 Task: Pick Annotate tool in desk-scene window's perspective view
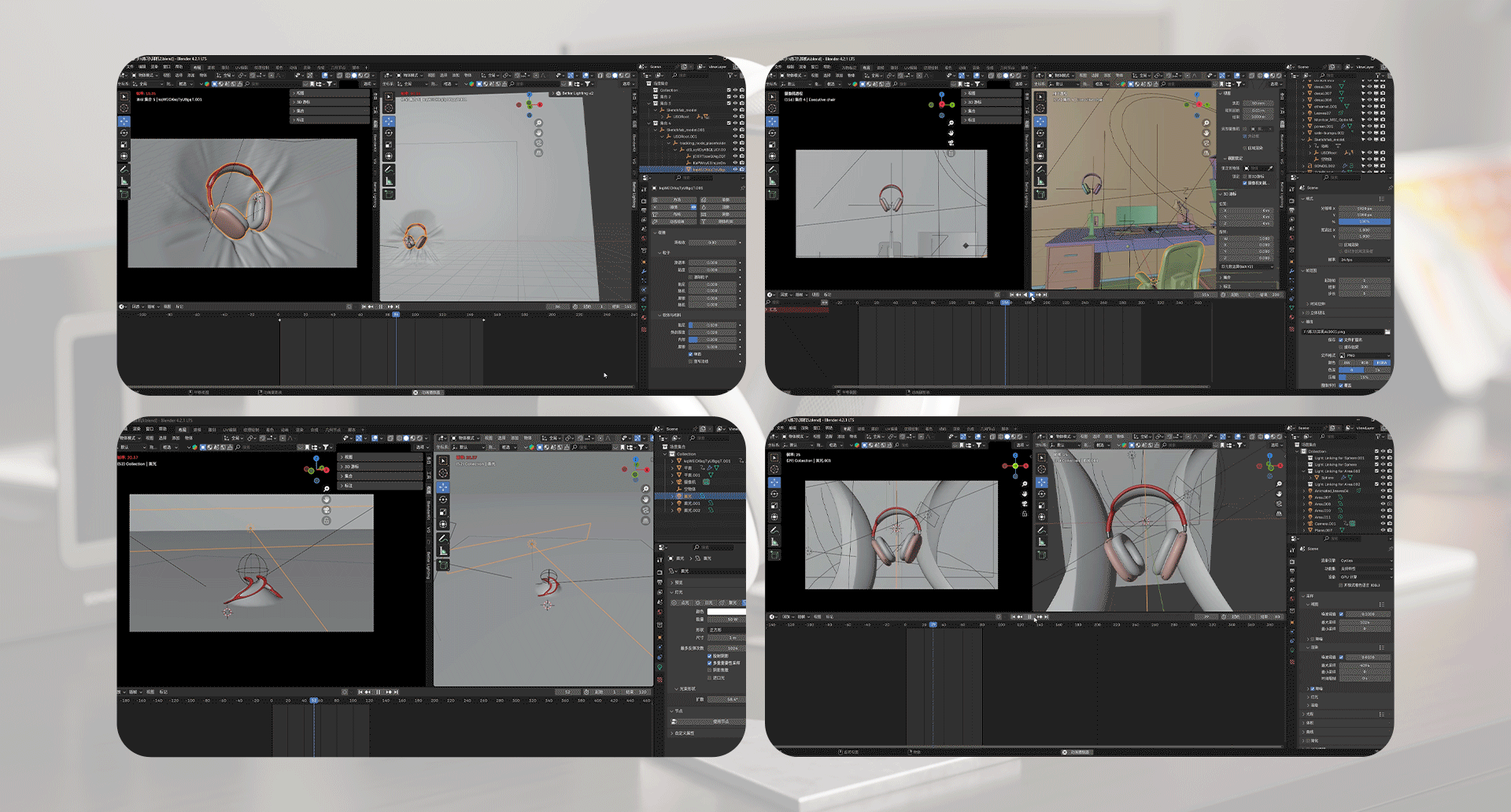pyautogui.click(x=1040, y=168)
